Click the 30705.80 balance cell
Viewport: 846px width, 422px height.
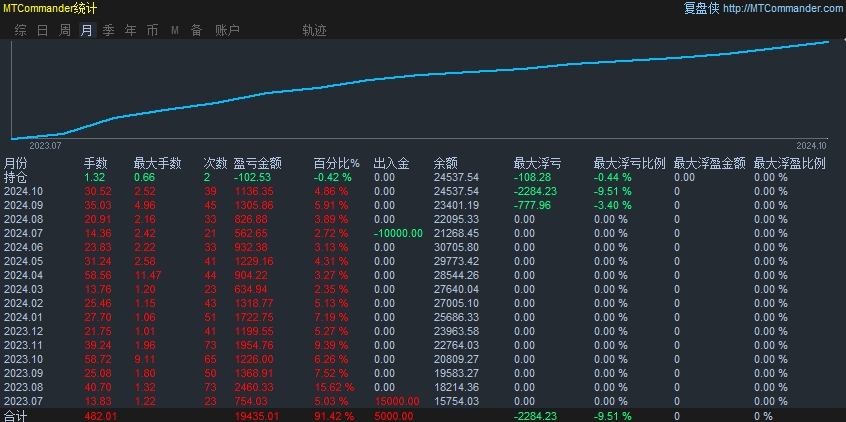(456, 247)
